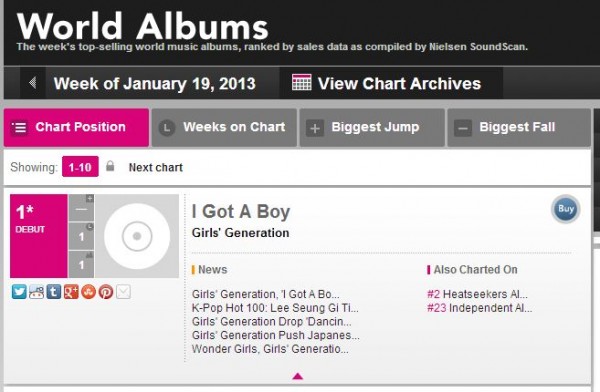Share via the Tumblr icon
600x392 pixels.
pos(54,292)
